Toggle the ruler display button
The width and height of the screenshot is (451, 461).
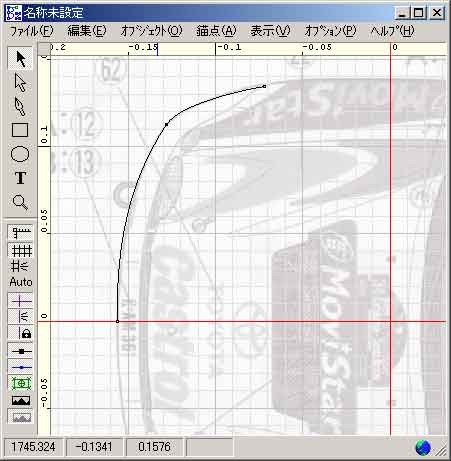click(x=21, y=232)
